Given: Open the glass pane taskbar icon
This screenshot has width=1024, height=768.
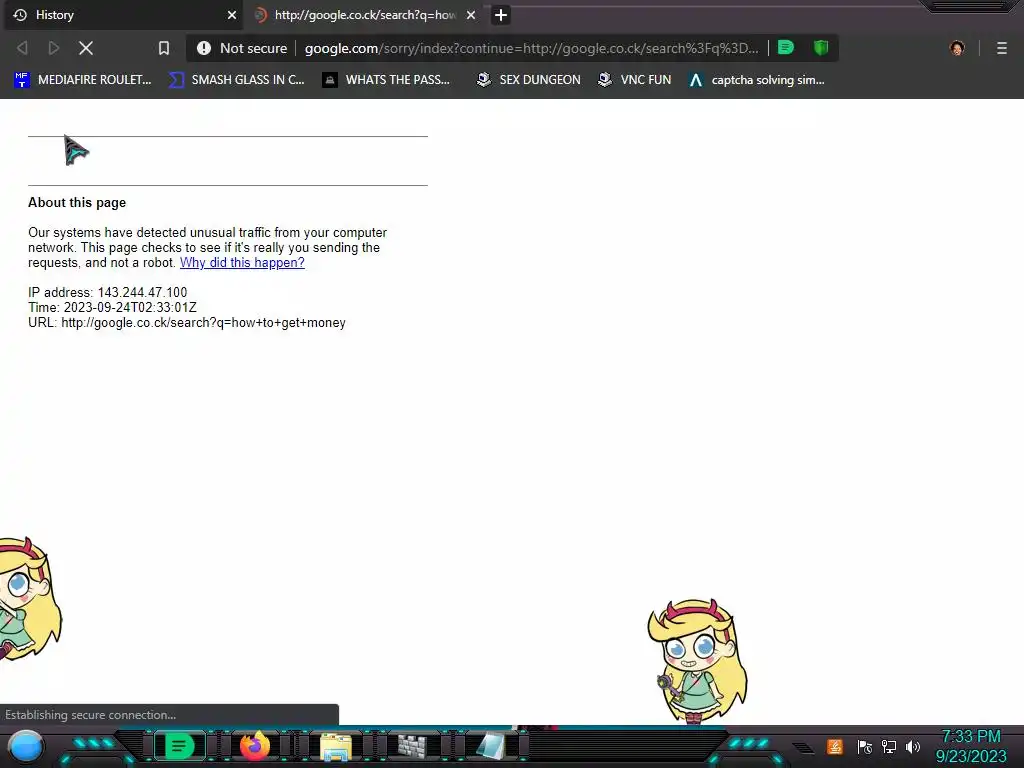Looking at the screenshot, I should [x=490, y=746].
